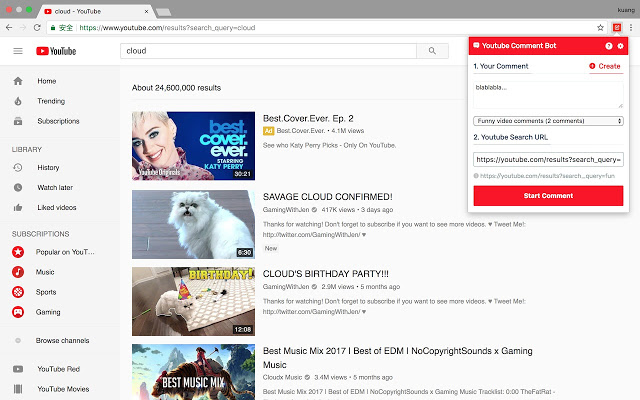
Task: Switch to the cloud - YouTube tab
Action: click(x=96, y=11)
